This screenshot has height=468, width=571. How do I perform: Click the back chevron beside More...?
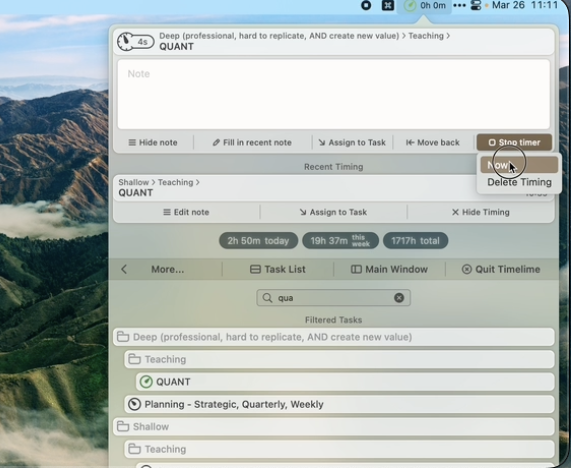(124, 269)
